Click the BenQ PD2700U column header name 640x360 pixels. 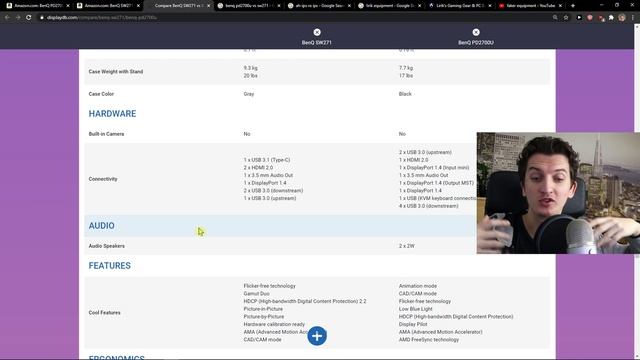476,42
